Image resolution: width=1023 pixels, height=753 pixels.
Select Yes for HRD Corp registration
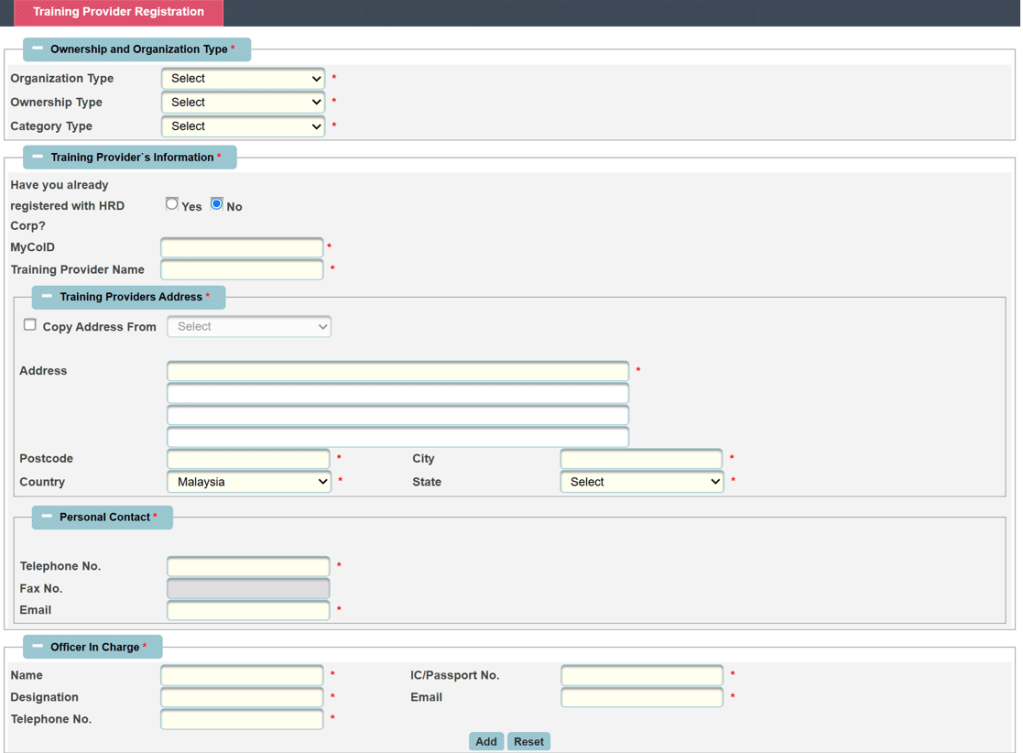(172, 204)
